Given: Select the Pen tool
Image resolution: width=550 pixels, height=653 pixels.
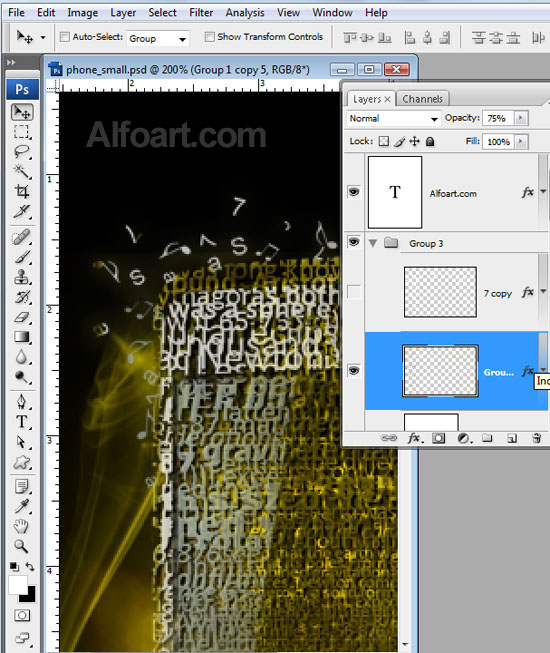Looking at the screenshot, I should pos(21,402).
